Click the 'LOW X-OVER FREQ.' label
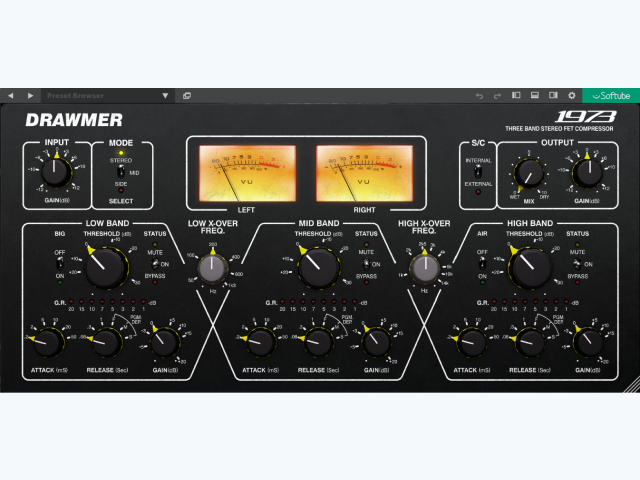The height and width of the screenshot is (480, 640). [x=212, y=227]
